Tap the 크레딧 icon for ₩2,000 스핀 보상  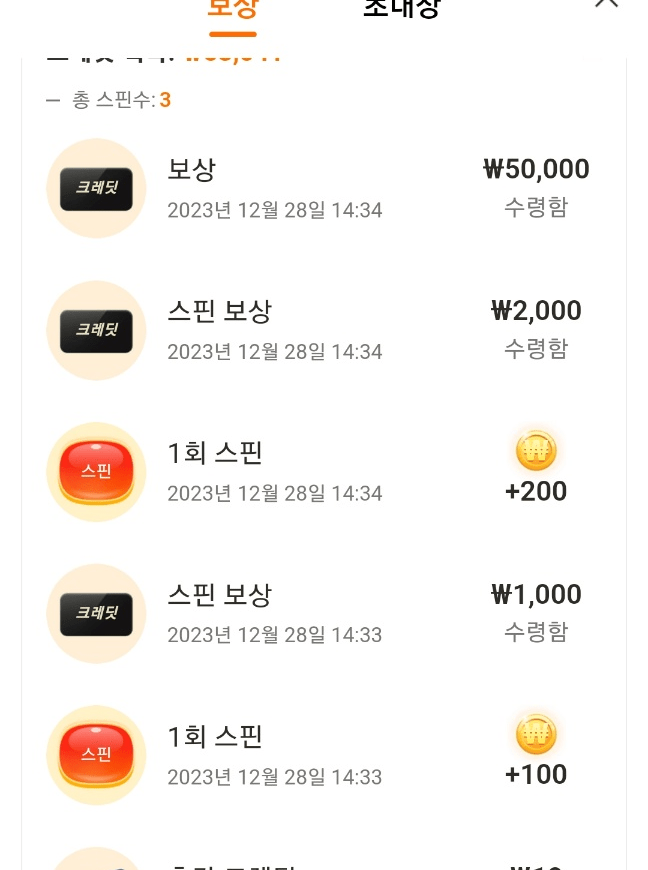[x=96, y=331]
